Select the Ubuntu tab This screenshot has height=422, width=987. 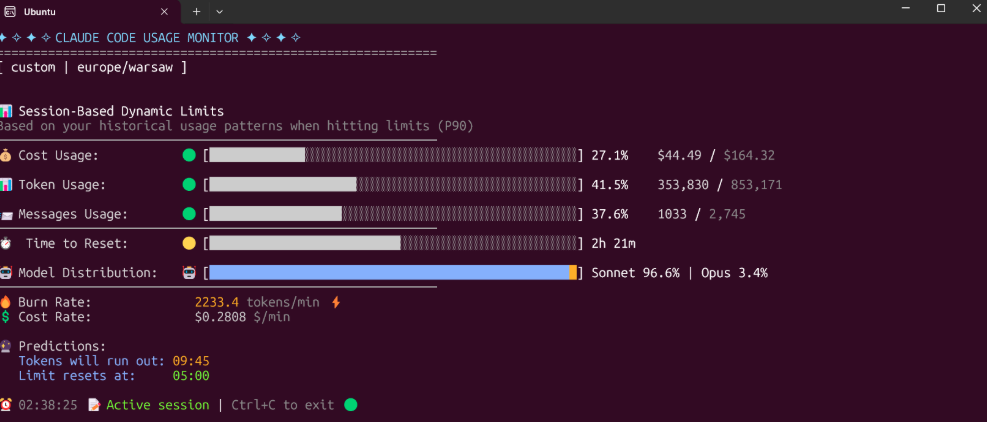[80, 11]
